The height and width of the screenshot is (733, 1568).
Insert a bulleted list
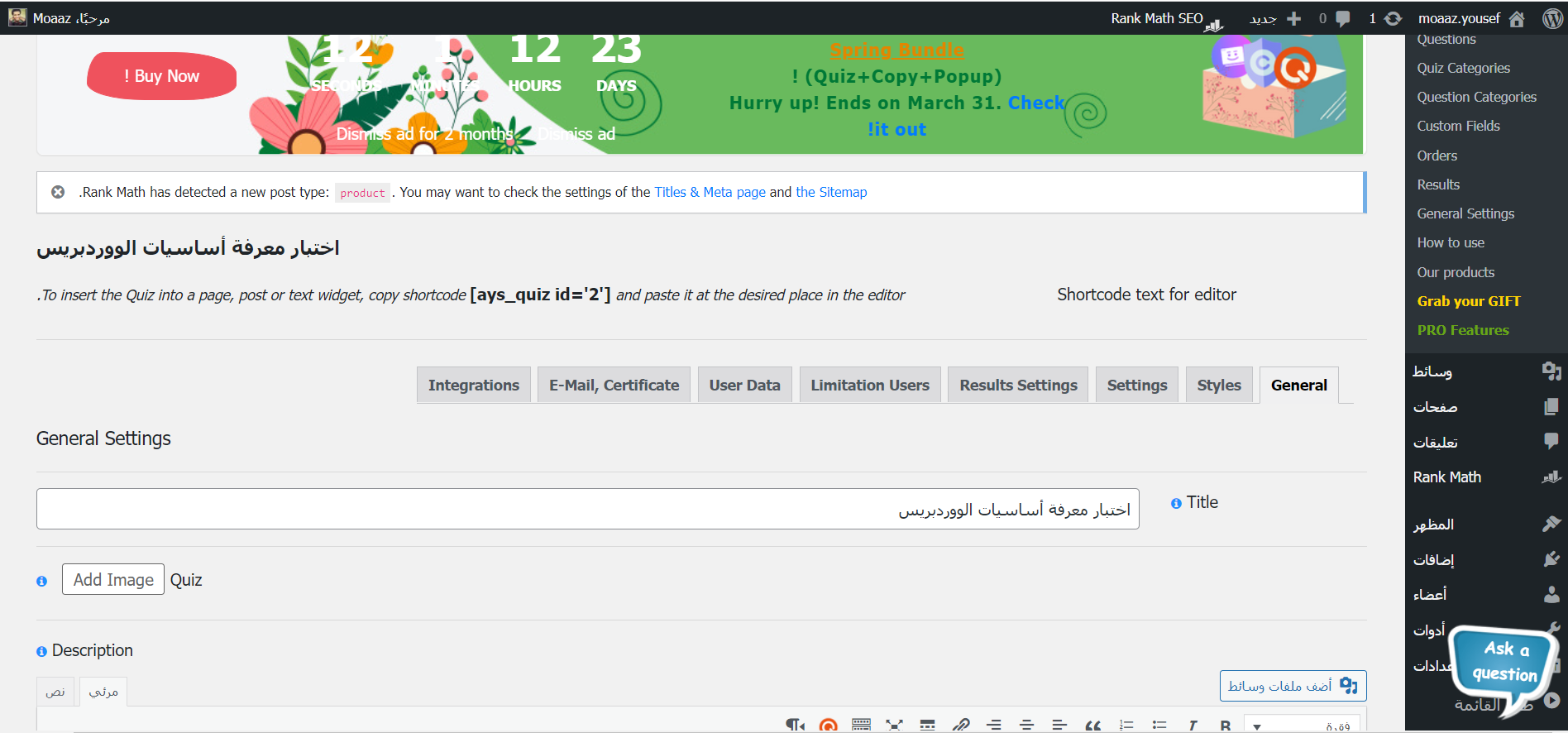click(x=1159, y=726)
